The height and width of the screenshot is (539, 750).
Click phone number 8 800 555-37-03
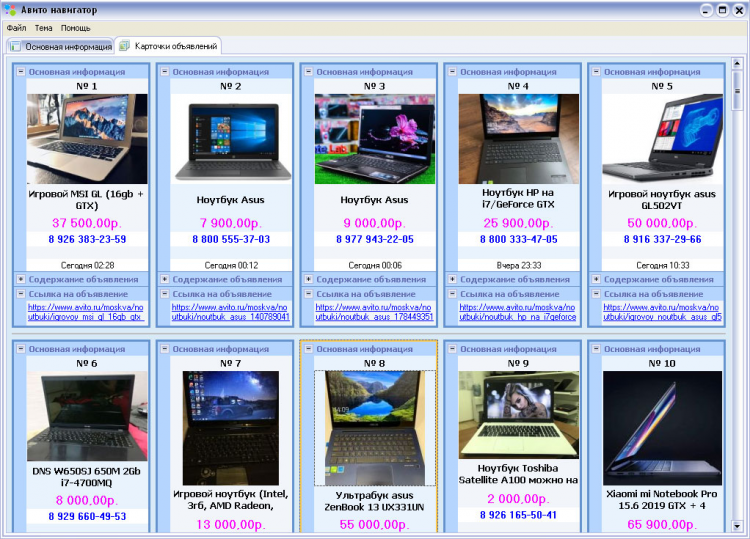[x=231, y=239]
